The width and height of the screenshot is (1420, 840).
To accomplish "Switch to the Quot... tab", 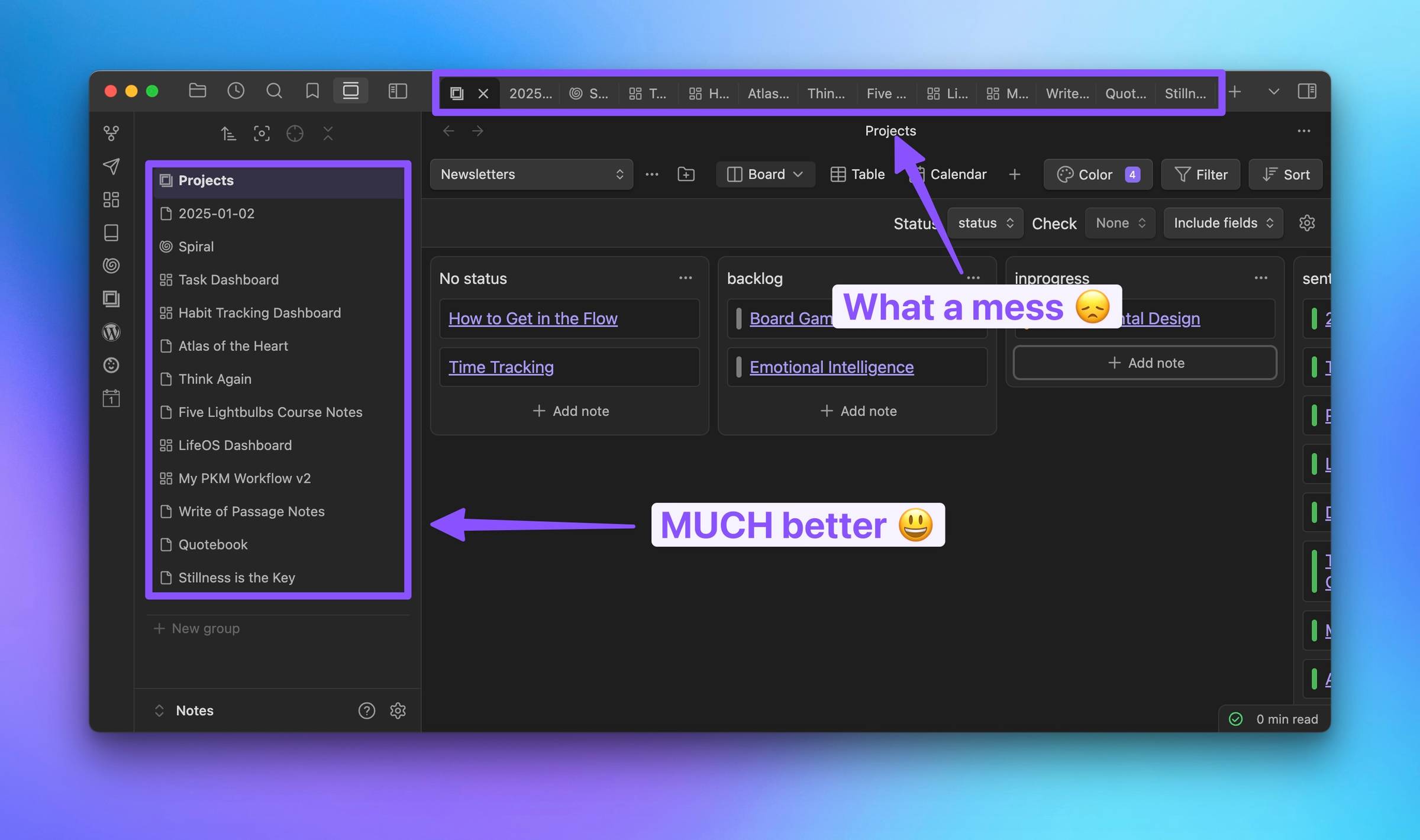I will click(1125, 93).
